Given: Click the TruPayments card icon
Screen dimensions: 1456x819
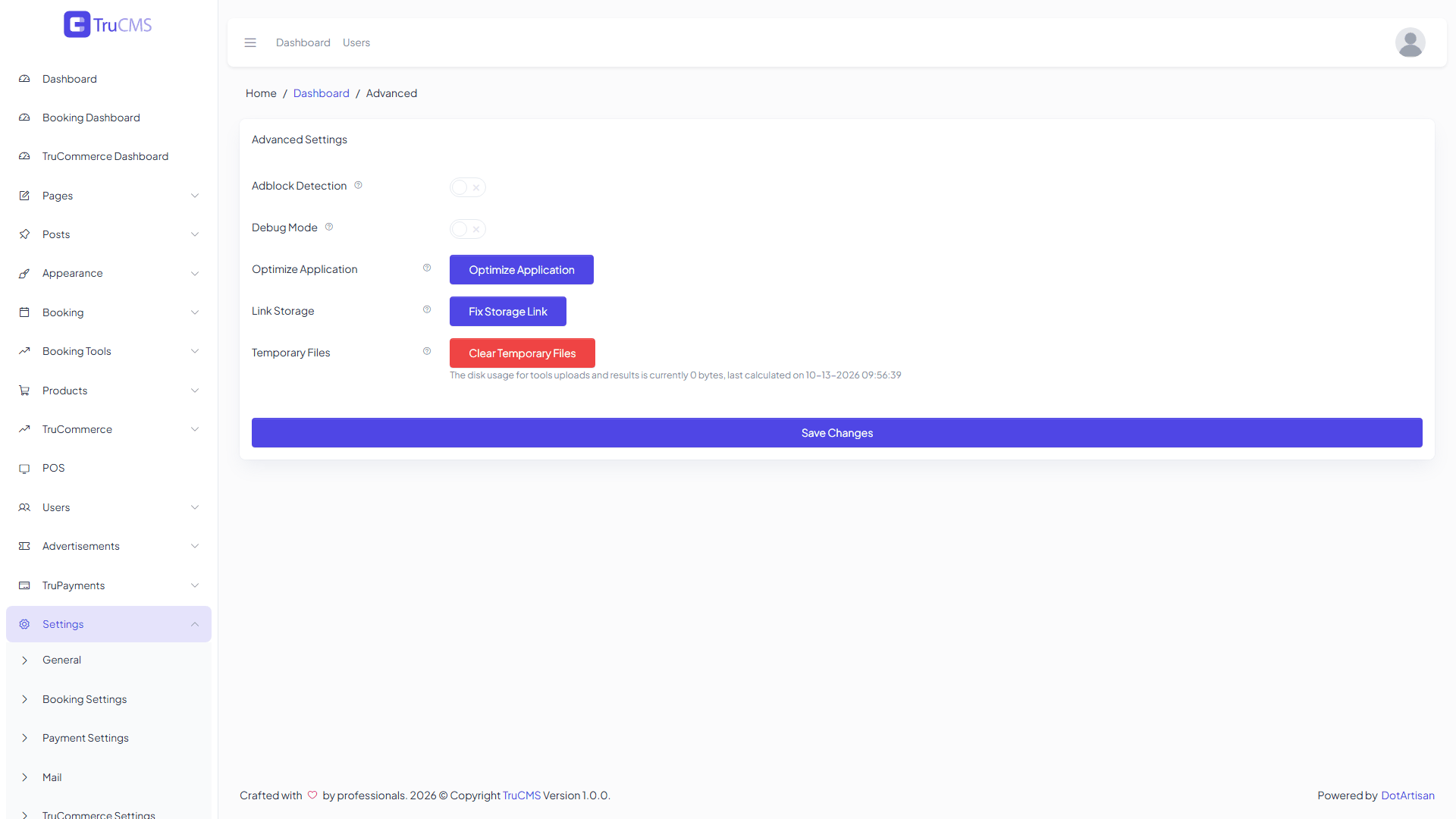Looking at the screenshot, I should (x=24, y=585).
